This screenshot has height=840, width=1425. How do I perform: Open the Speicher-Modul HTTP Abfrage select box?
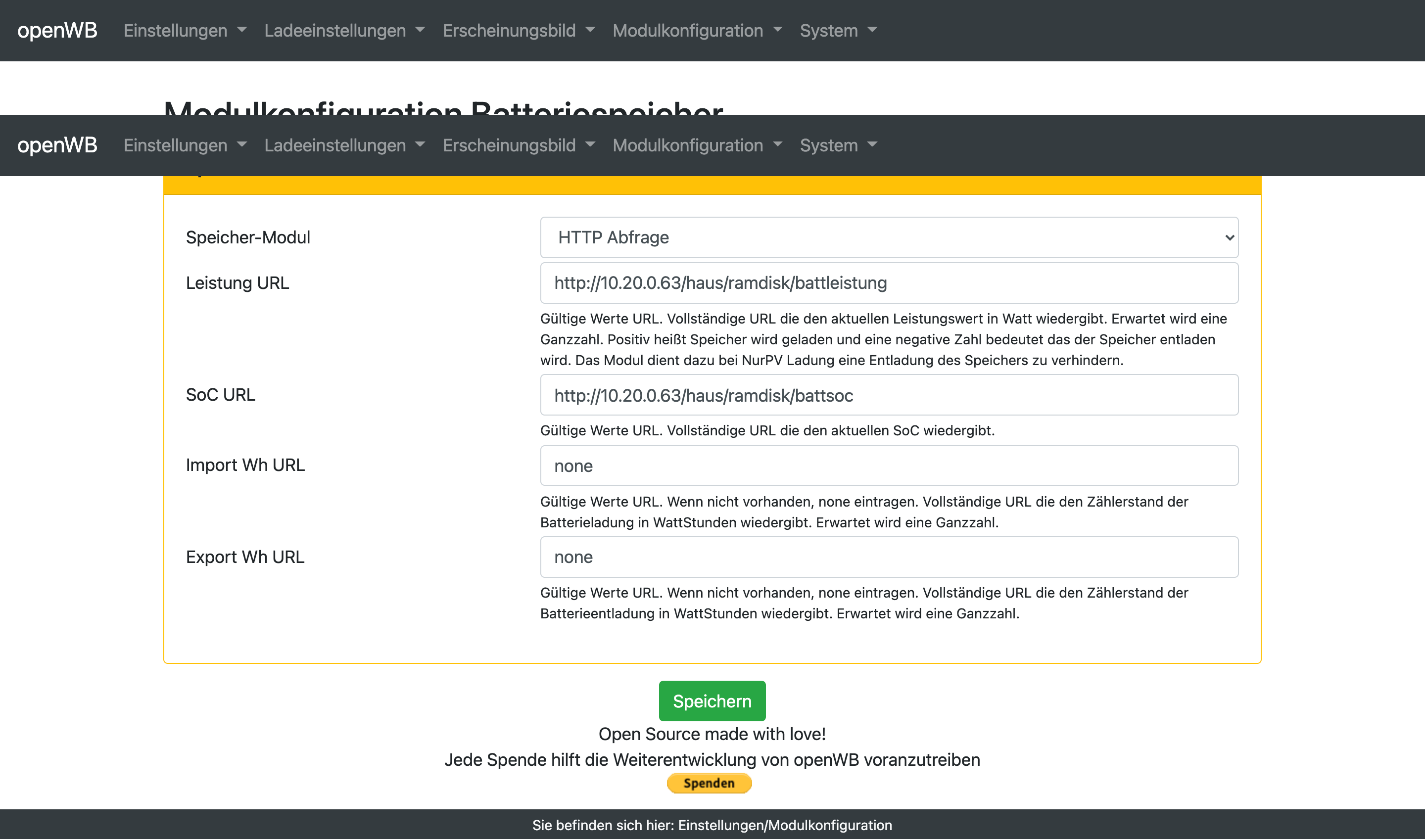click(888, 238)
